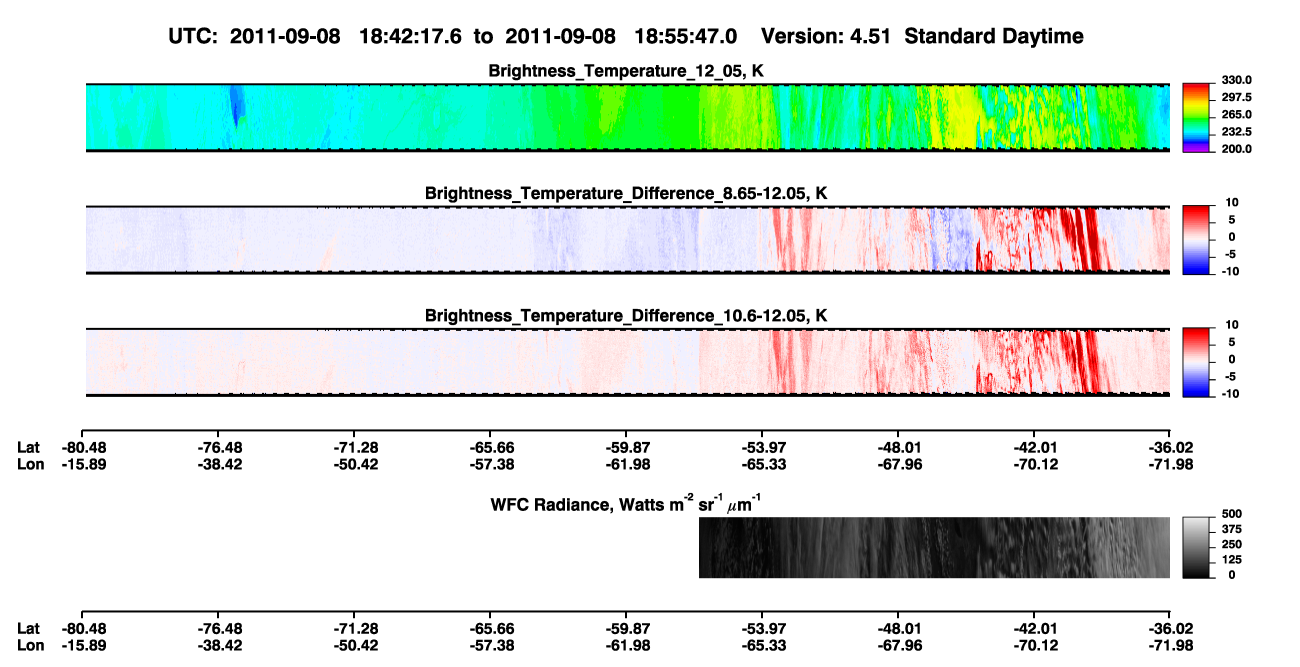The width and height of the screenshot is (1300, 667).
Task: Click the '200.0' color bar label
Action: (1236, 148)
